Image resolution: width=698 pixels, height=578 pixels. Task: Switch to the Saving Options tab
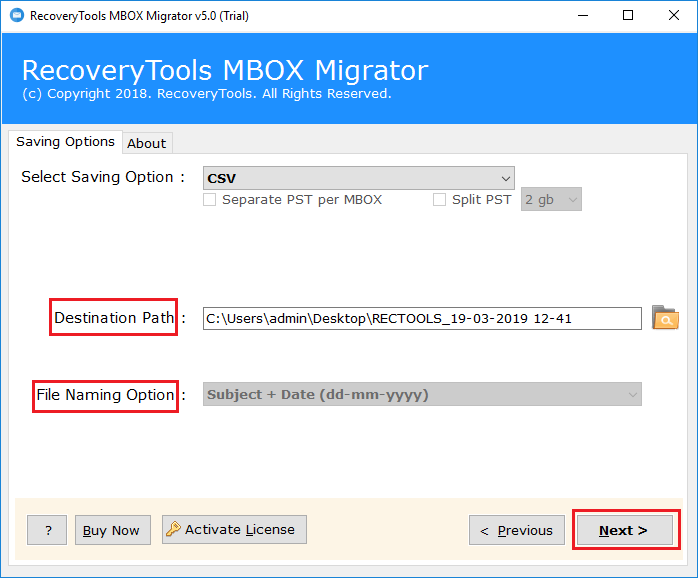[x=65, y=142]
